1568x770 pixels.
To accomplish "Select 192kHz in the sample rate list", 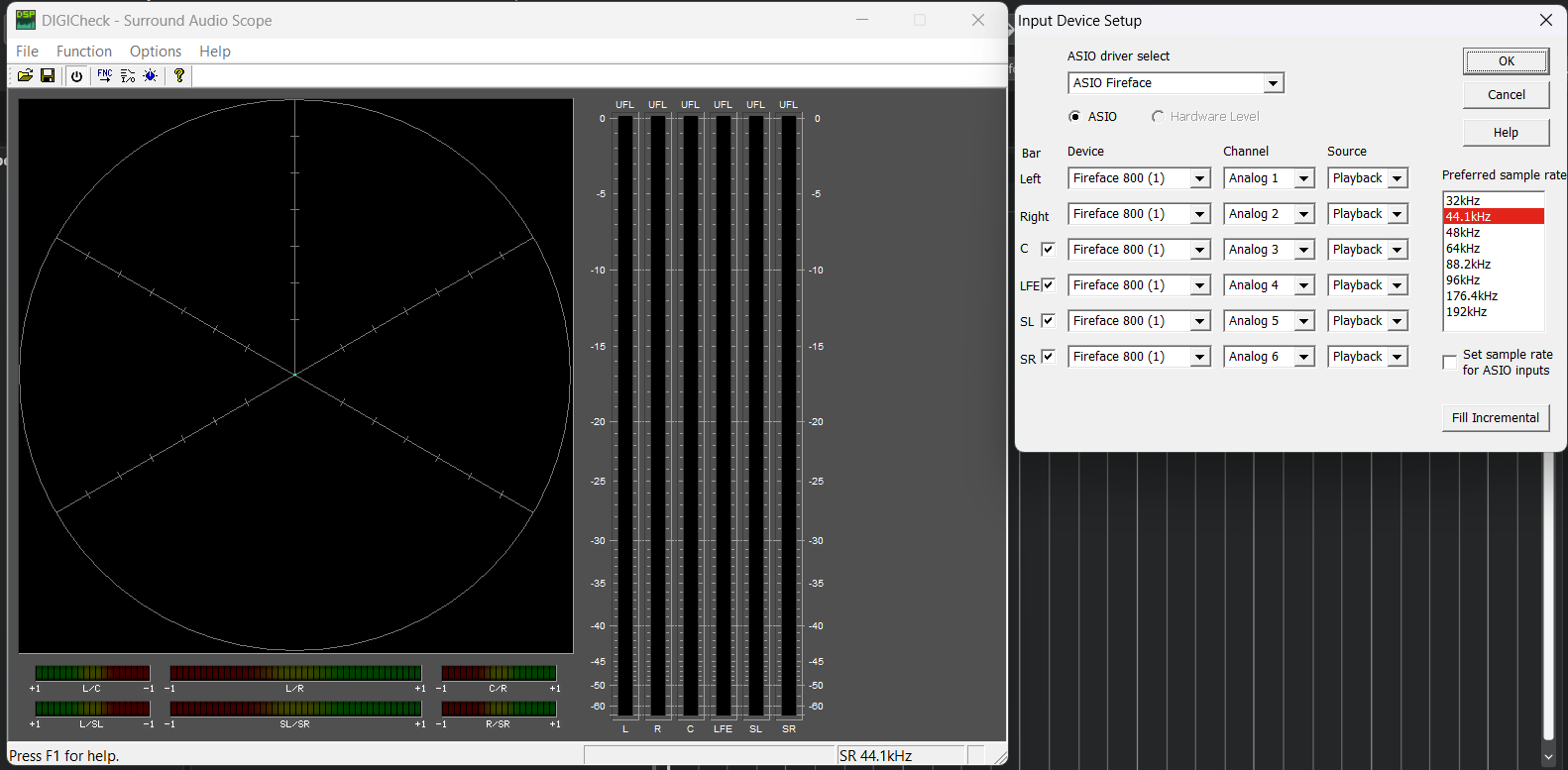I will [1494, 312].
